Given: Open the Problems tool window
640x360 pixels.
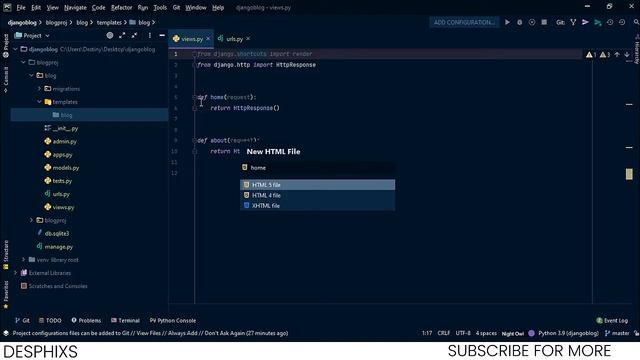Looking at the screenshot, I should [86, 320].
